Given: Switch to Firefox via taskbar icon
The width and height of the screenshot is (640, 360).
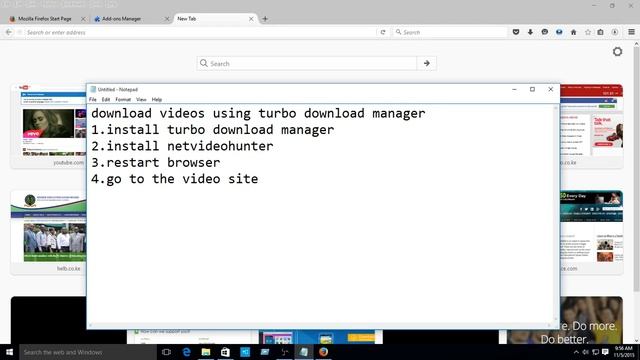Looking at the screenshot, I should (323, 352).
